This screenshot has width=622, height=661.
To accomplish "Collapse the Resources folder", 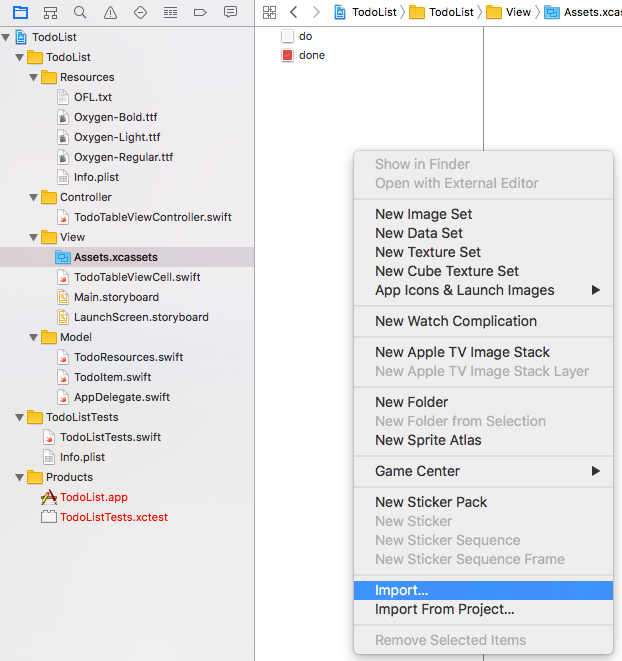I will tap(35, 77).
